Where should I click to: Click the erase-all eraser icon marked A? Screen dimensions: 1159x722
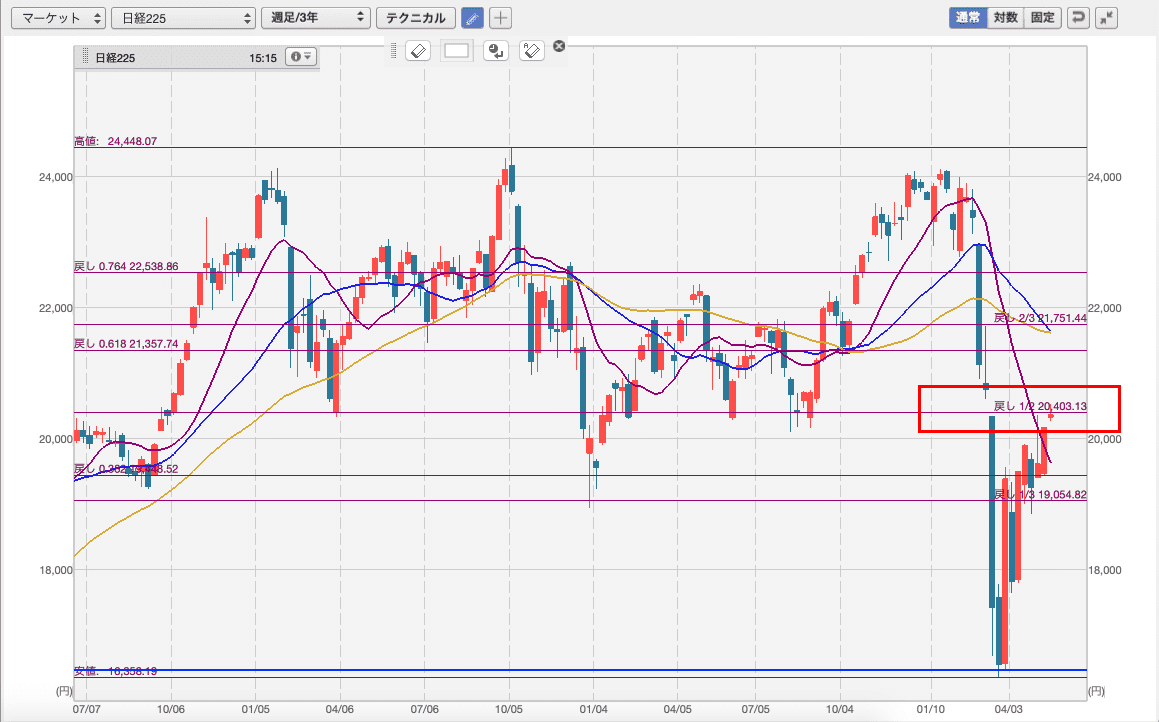pyautogui.click(x=532, y=51)
